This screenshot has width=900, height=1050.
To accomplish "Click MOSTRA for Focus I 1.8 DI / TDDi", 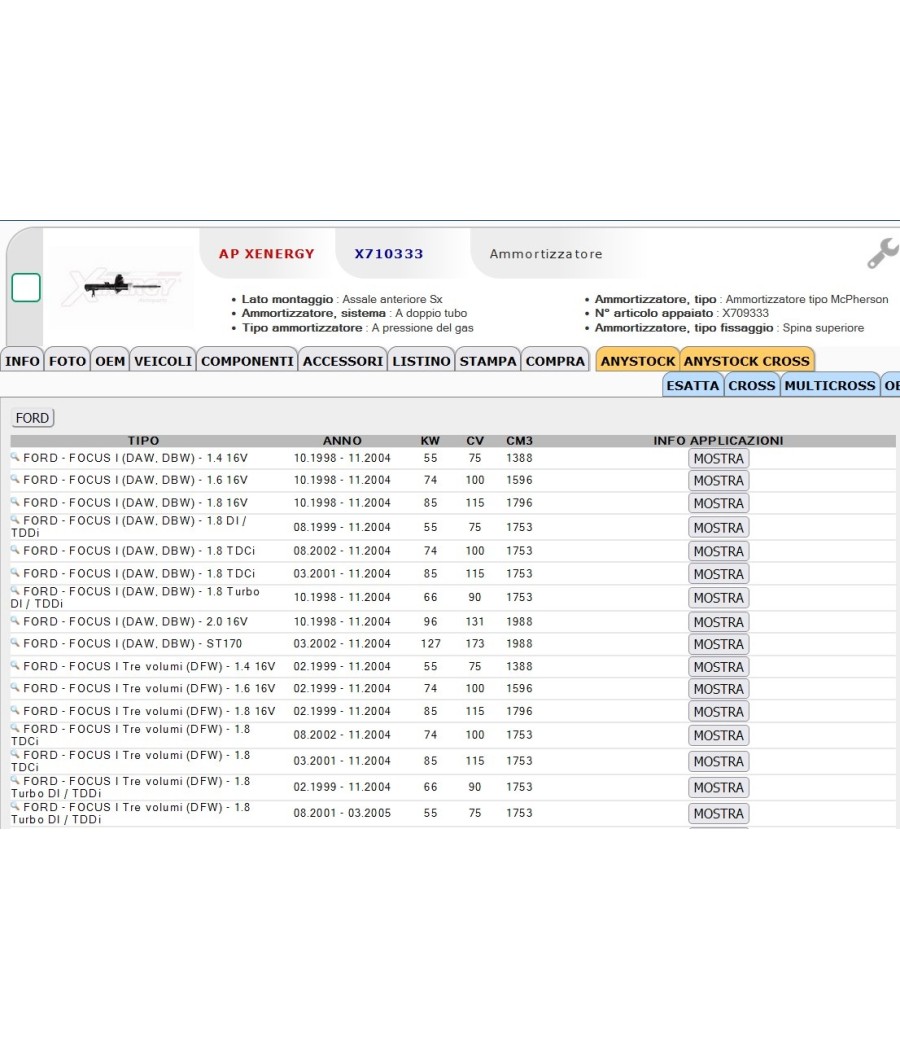I will click(719, 528).
